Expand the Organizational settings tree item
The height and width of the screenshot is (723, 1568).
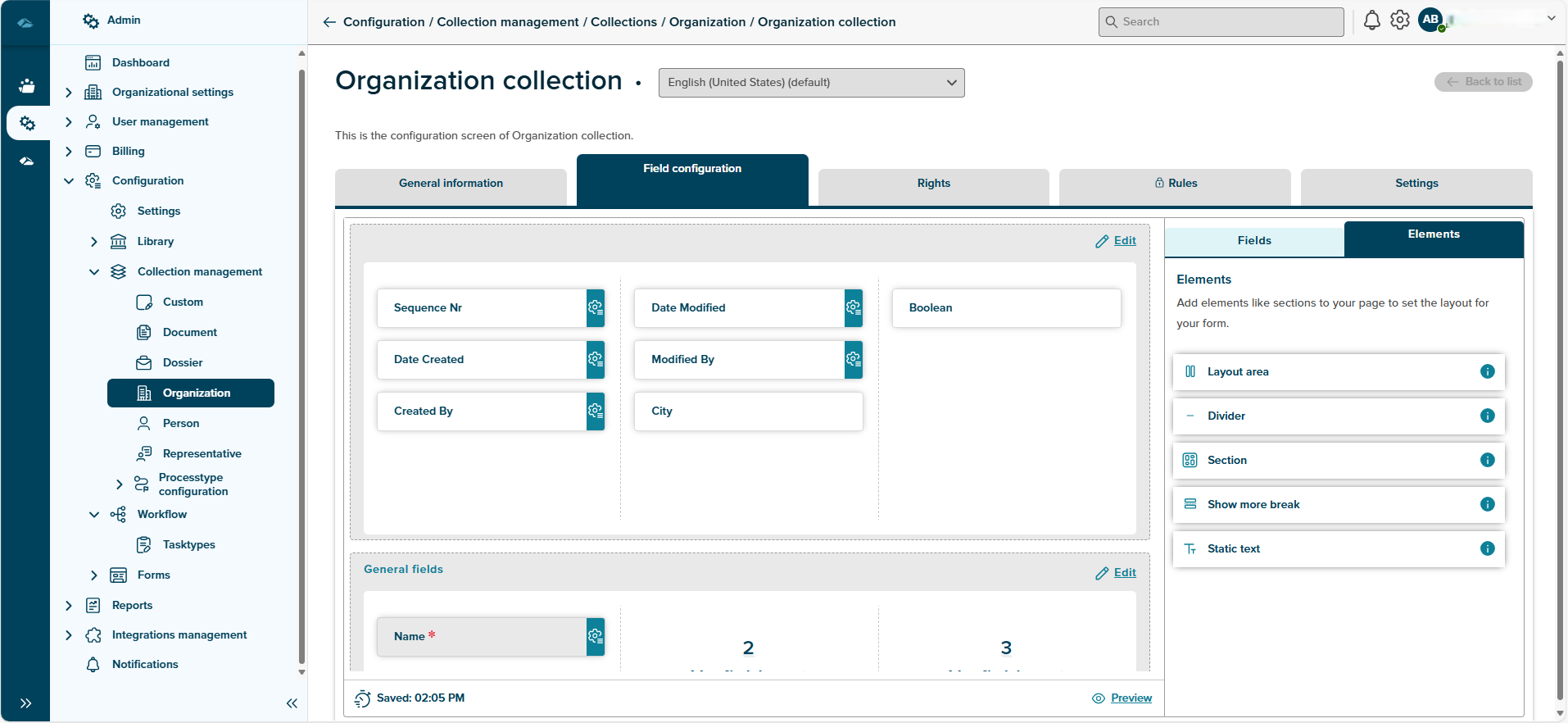(x=69, y=93)
